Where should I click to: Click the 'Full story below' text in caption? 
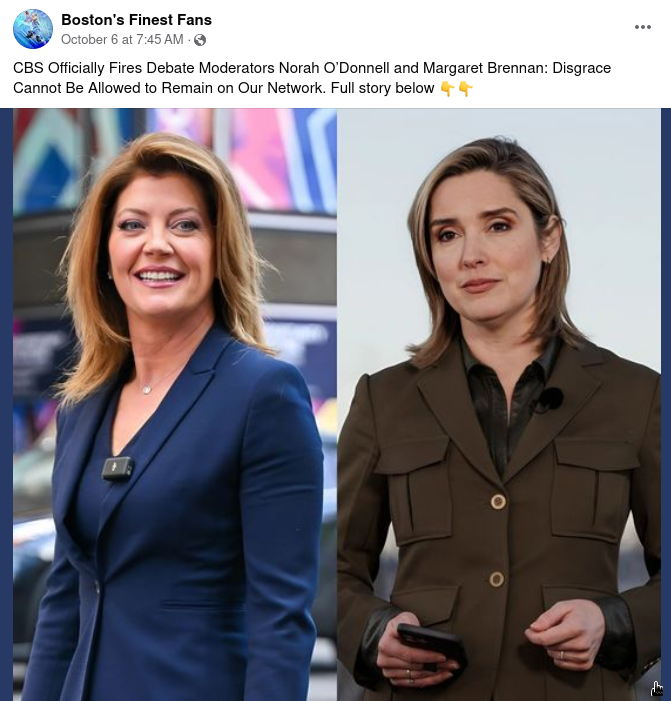pos(382,88)
